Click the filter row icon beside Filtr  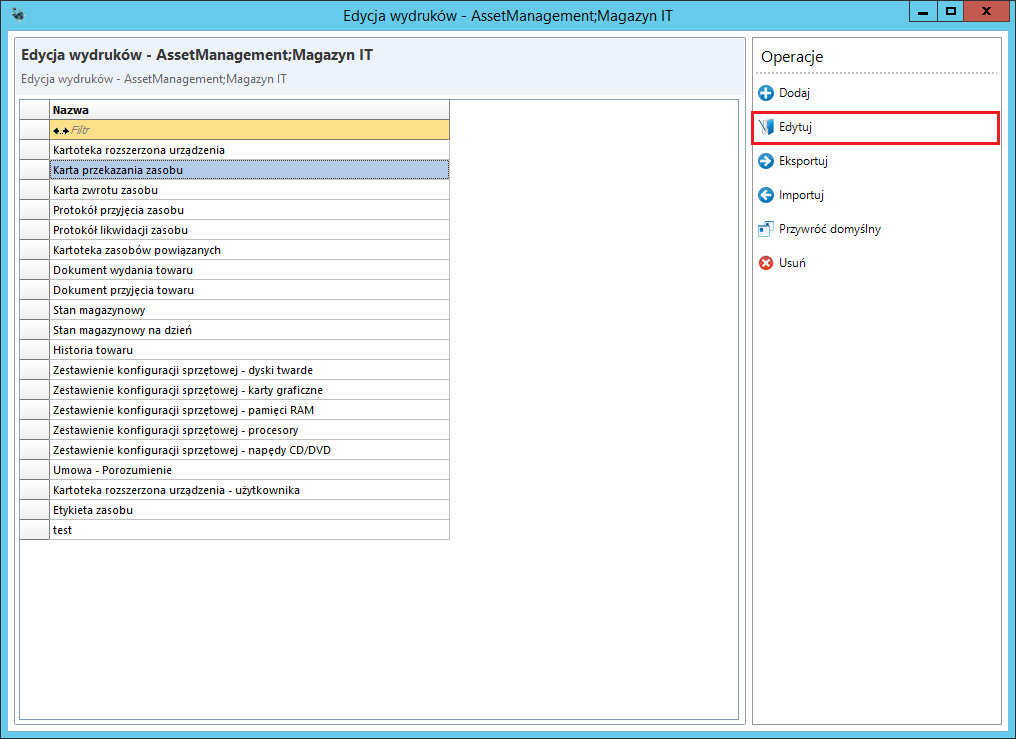tap(59, 130)
